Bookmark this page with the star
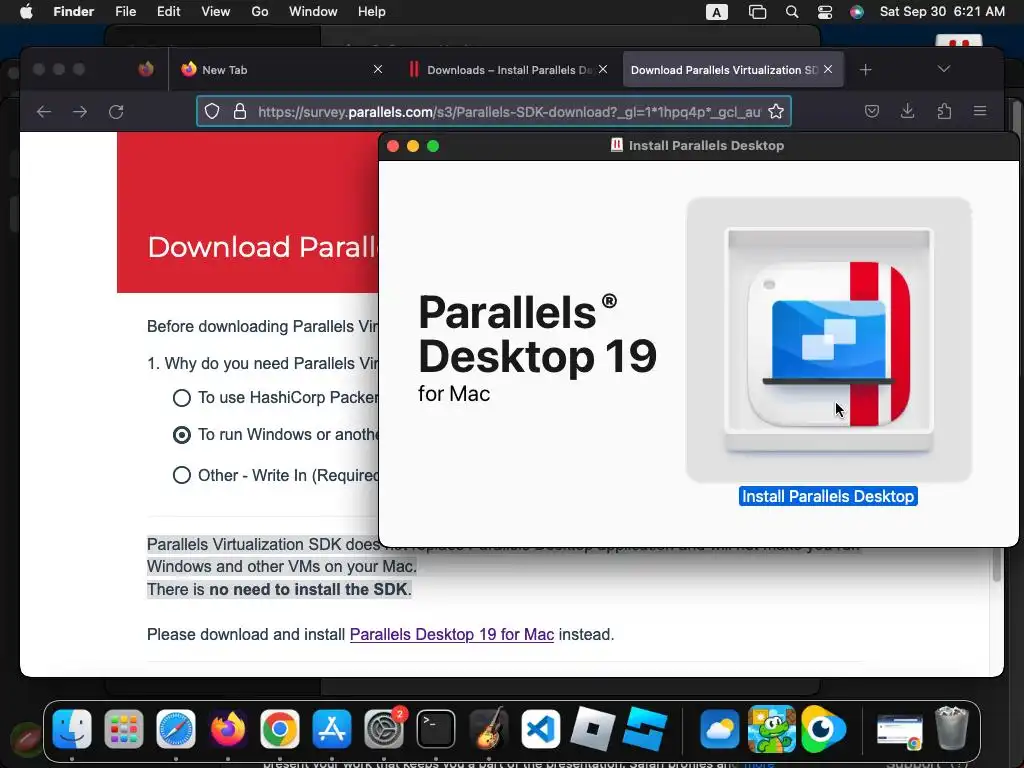This screenshot has width=1024, height=768. 776,111
